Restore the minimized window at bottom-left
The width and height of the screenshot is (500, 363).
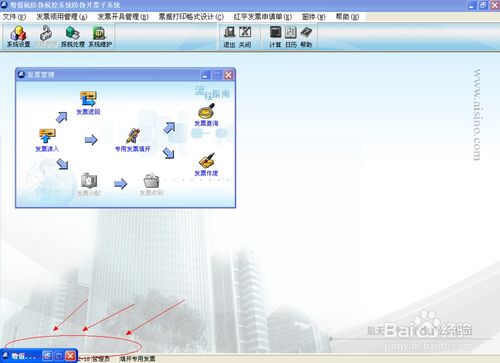(x=47, y=356)
